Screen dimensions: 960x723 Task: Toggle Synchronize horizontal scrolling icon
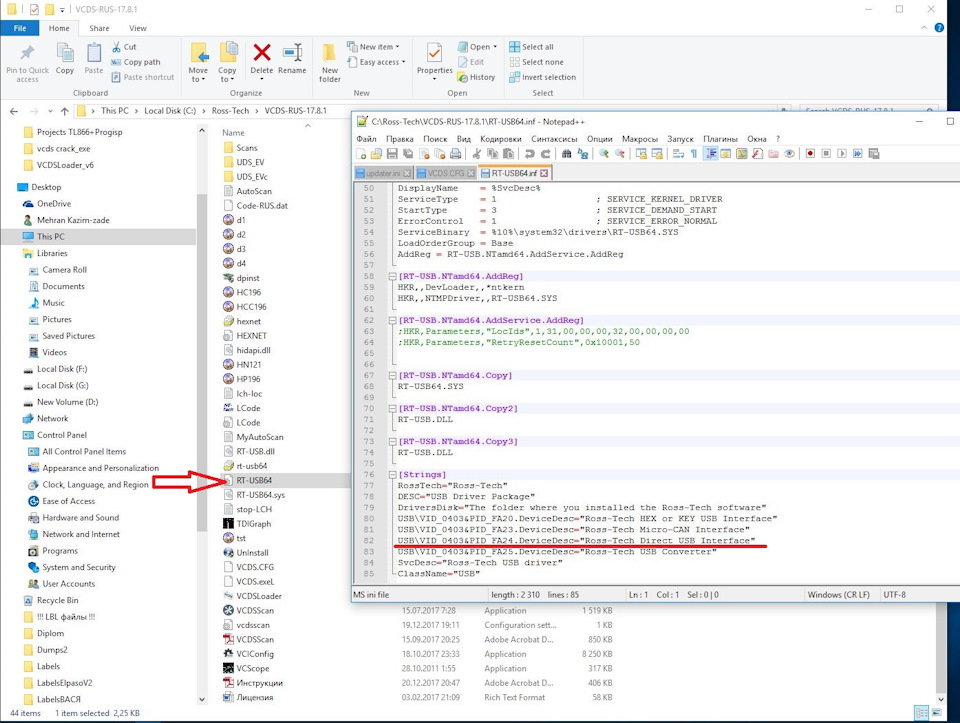[657, 154]
